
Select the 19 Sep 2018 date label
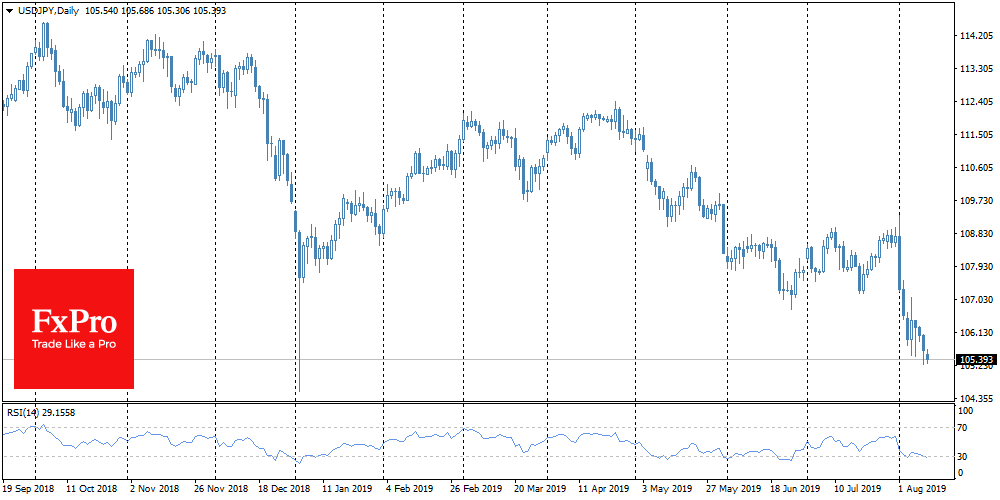28,490
